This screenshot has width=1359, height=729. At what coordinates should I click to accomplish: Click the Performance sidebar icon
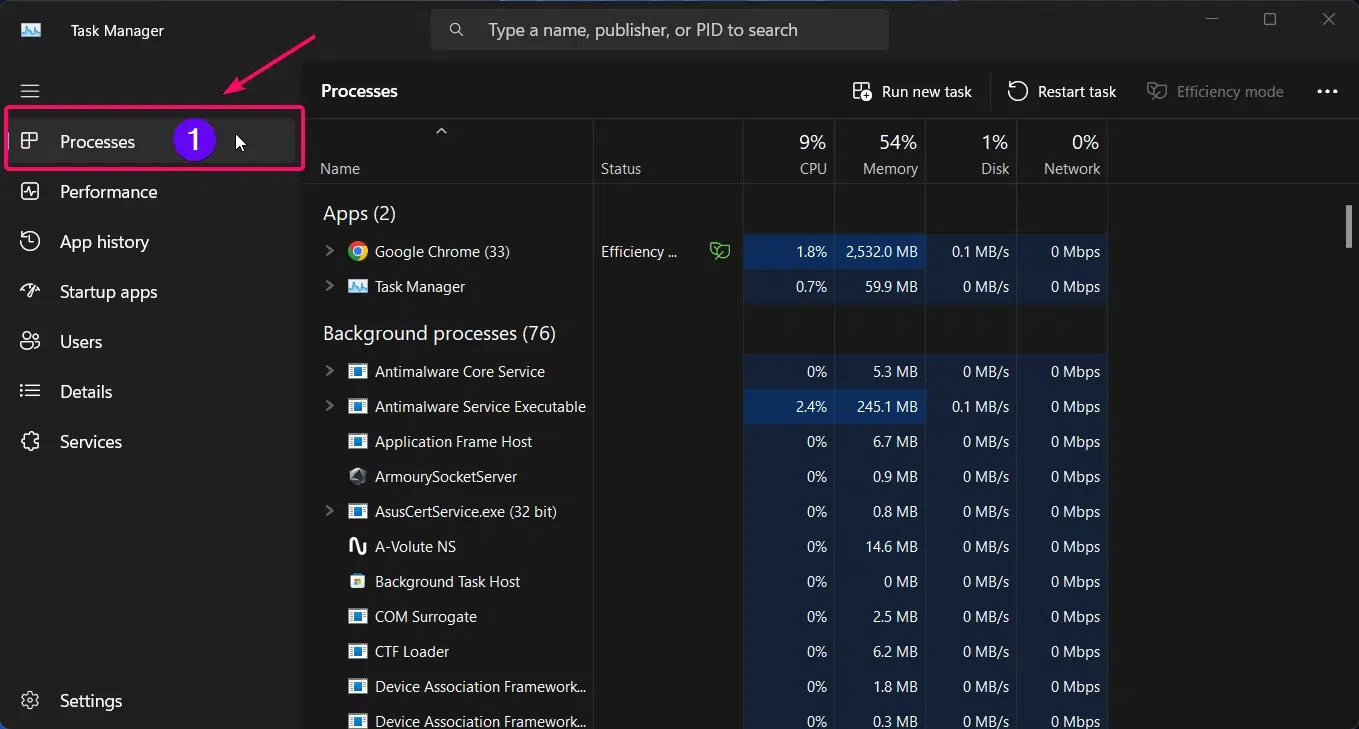30,191
